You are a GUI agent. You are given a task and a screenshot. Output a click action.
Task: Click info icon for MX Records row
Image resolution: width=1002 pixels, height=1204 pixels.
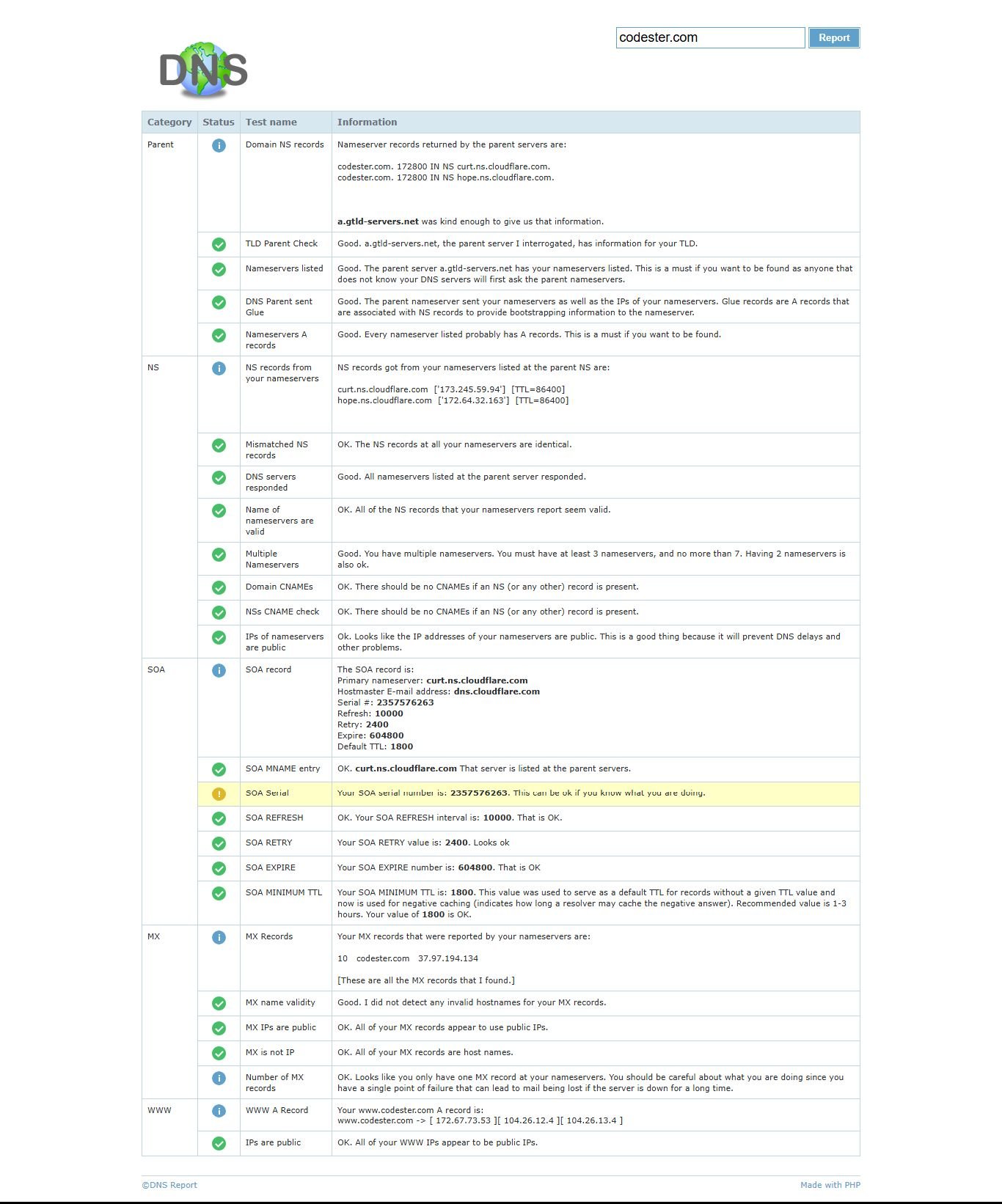(x=219, y=937)
